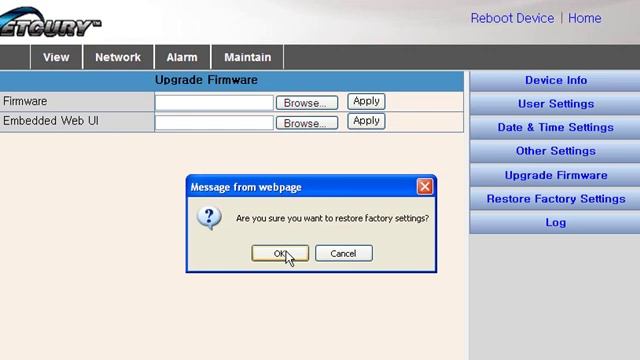The width and height of the screenshot is (640, 360).
Task: Open Device Info in side menu
Action: click(556, 80)
